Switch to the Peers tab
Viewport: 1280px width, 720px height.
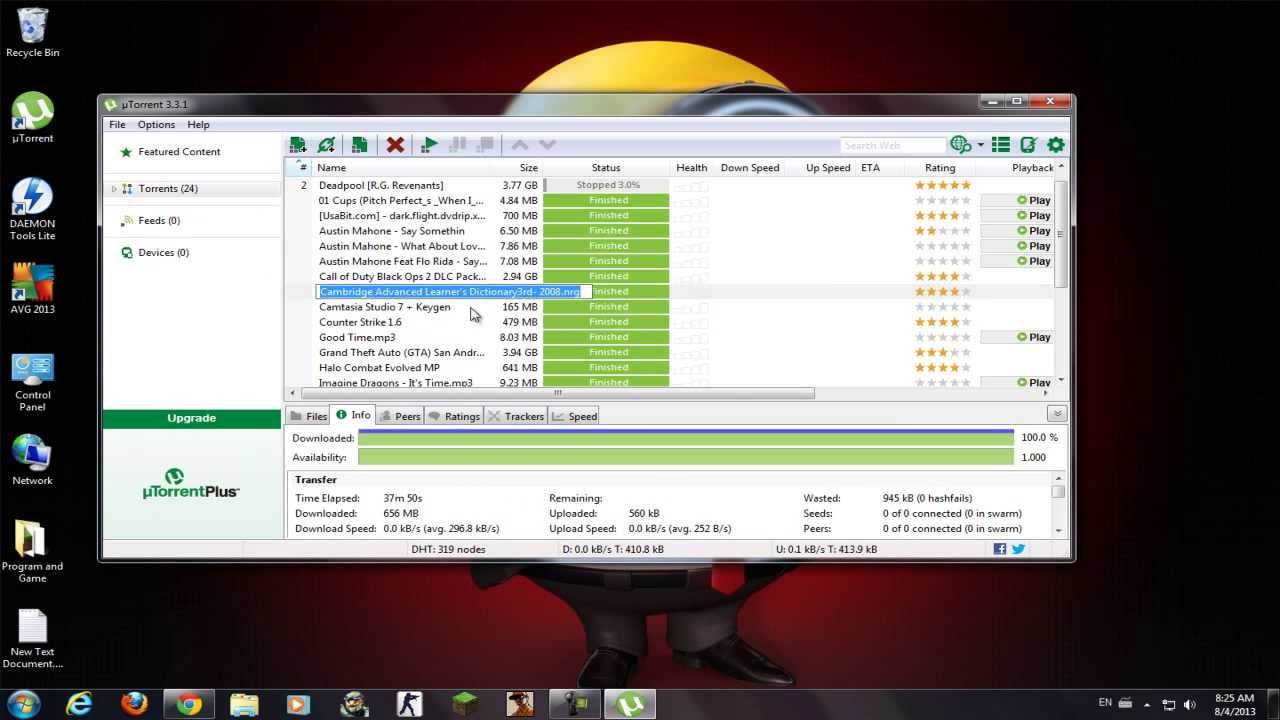(400, 416)
